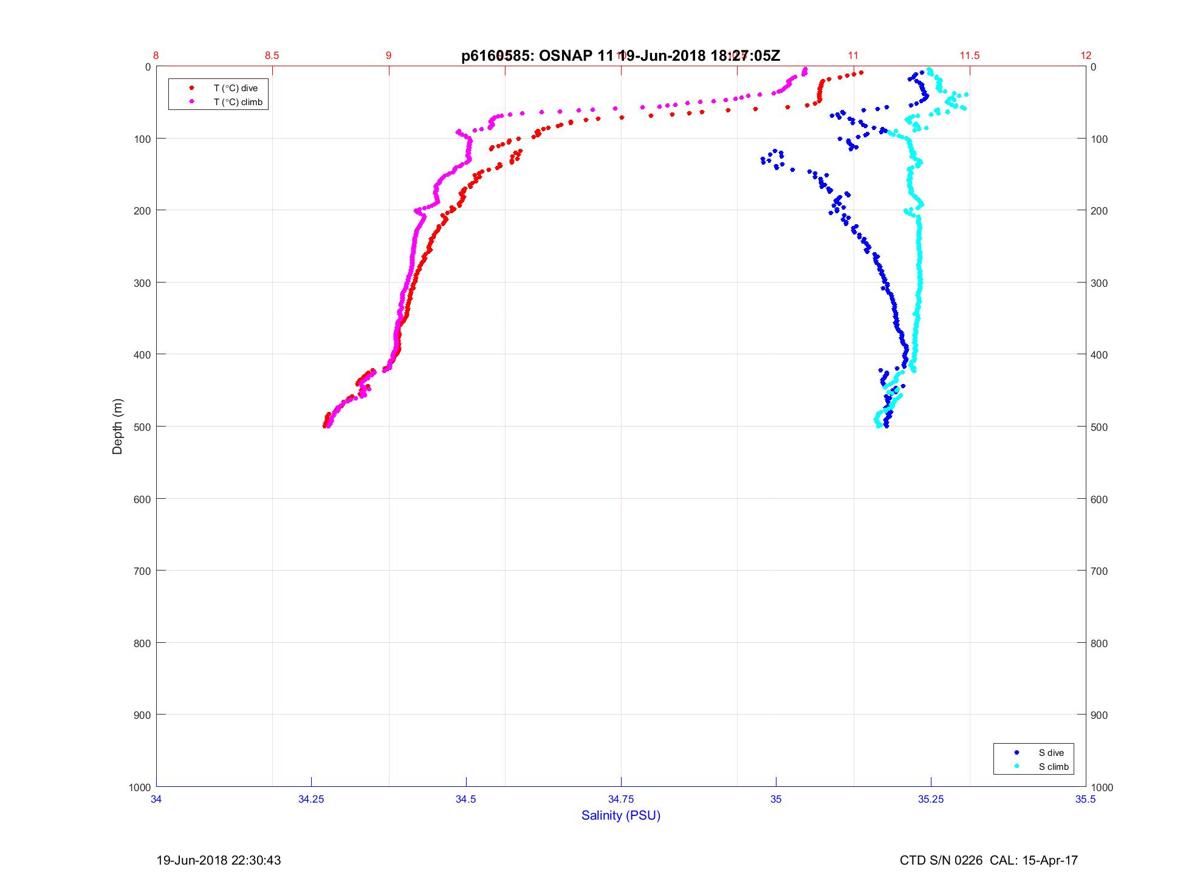
Task: Click the 'Salinity (PSU)' axis label
Action: click(621, 816)
